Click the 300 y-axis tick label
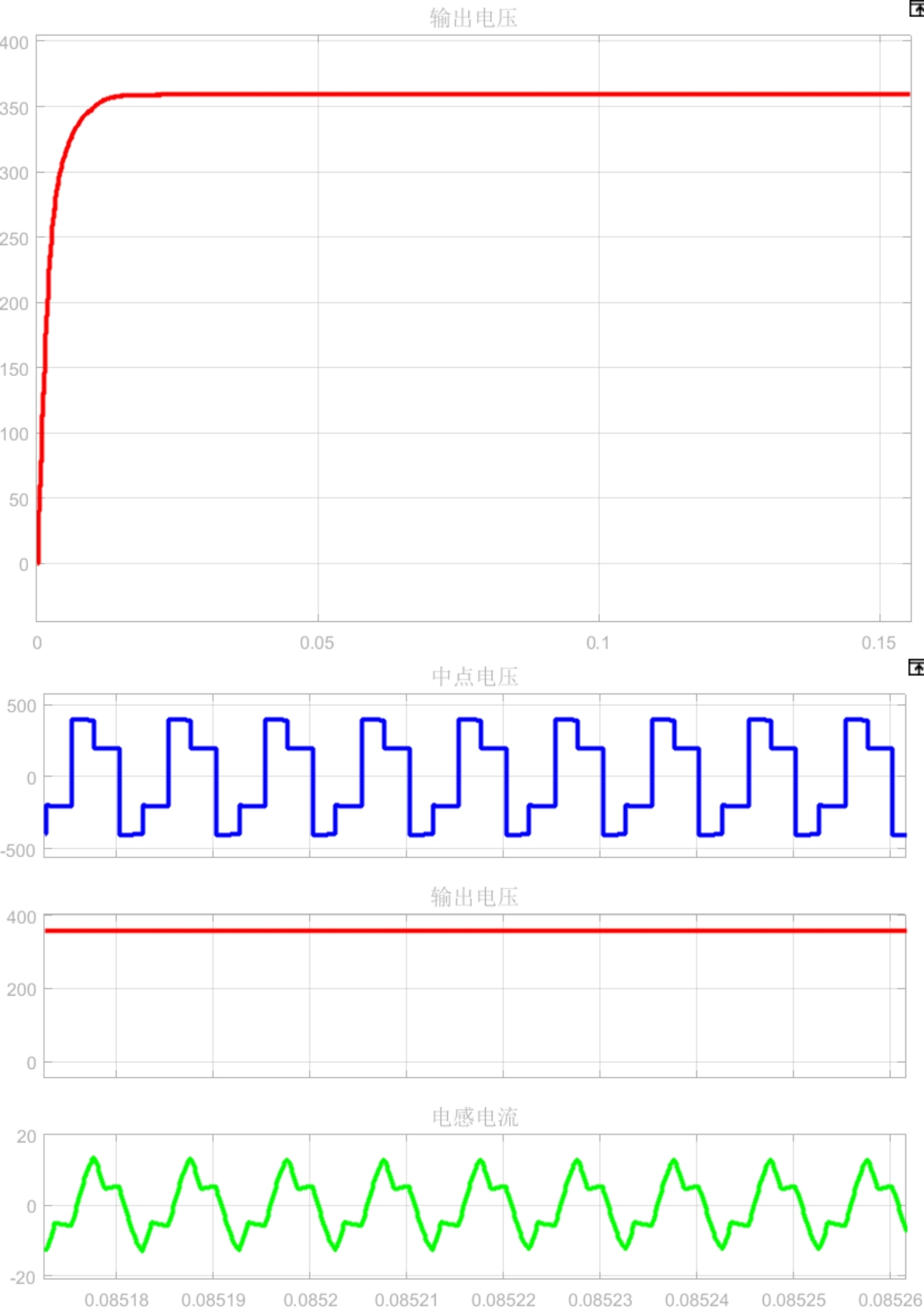Image resolution: width=924 pixels, height=1315 pixels. pos(14,173)
